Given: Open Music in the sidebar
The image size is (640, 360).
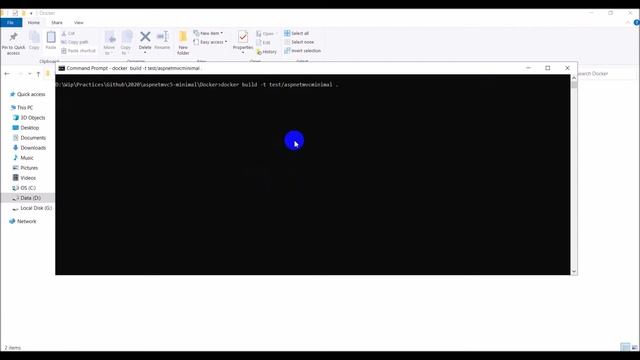Looking at the screenshot, I should tap(23, 158).
